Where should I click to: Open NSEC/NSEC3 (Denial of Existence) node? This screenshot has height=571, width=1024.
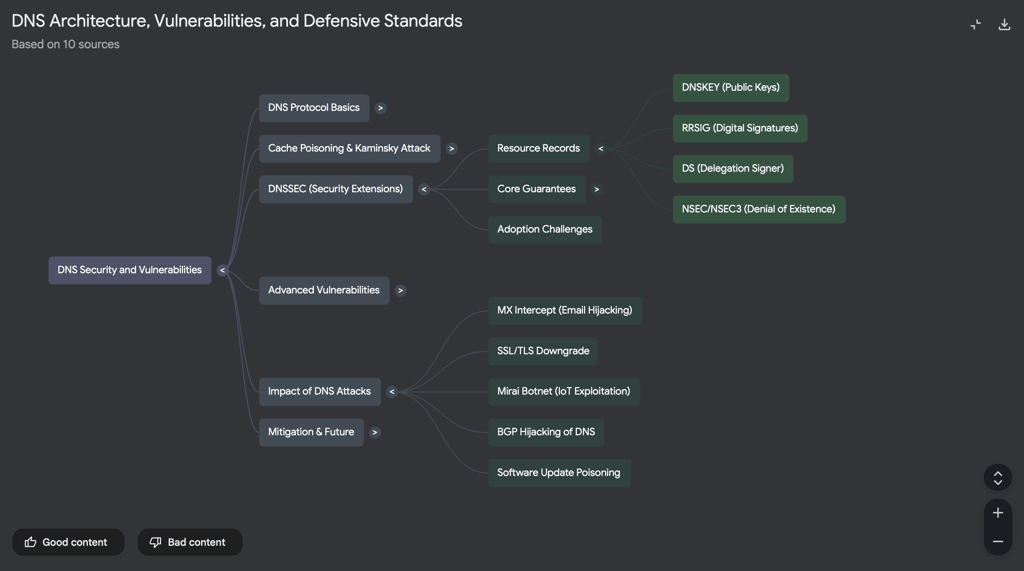(759, 209)
